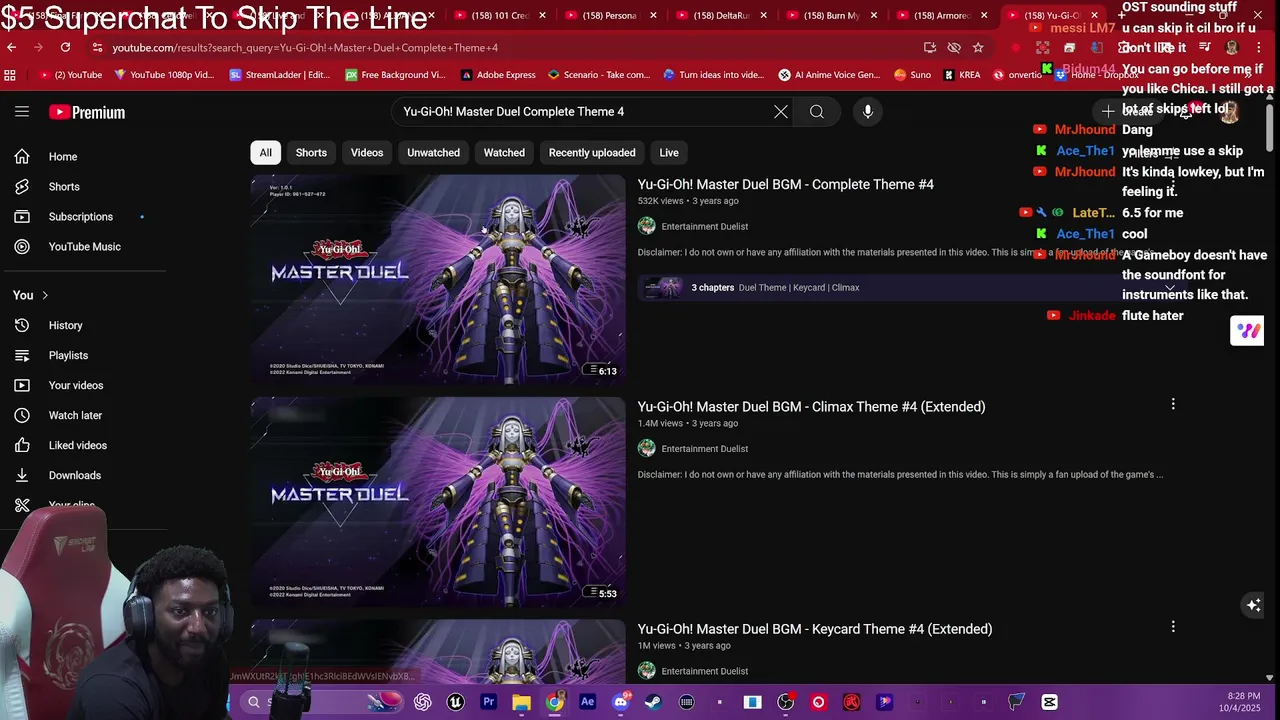Open the YouTube guide hamburger menu
Viewport: 1280px width, 720px height.
[x=22, y=112]
